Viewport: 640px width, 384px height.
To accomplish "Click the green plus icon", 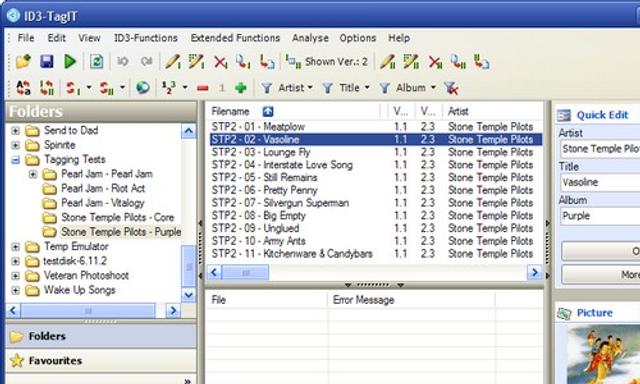I will (x=241, y=88).
